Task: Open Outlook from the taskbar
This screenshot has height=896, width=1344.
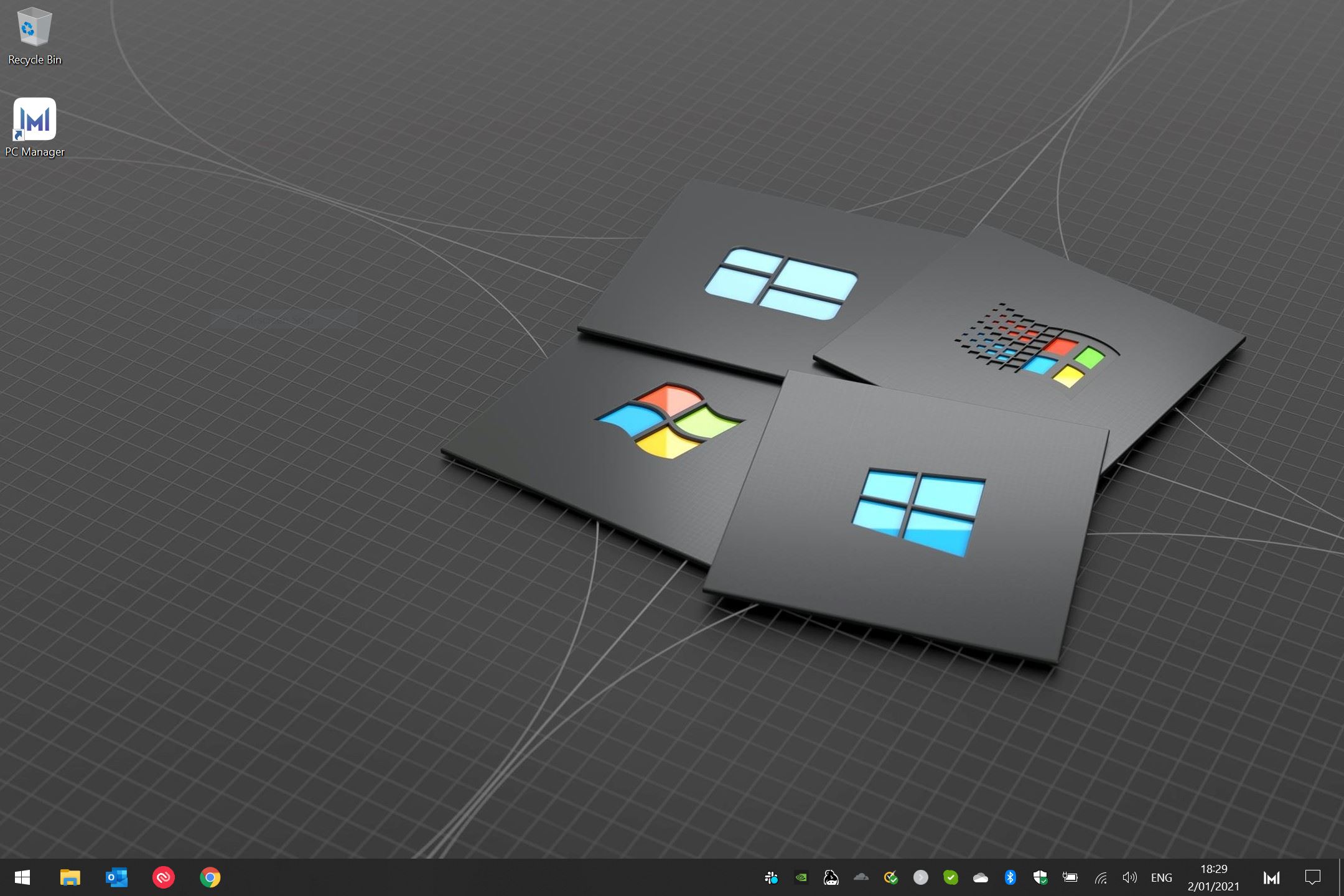Action: 116,877
